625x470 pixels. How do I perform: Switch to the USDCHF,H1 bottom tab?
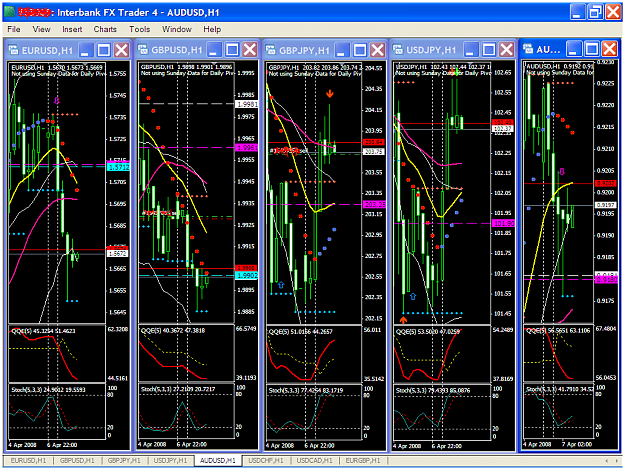pos(265,460)
